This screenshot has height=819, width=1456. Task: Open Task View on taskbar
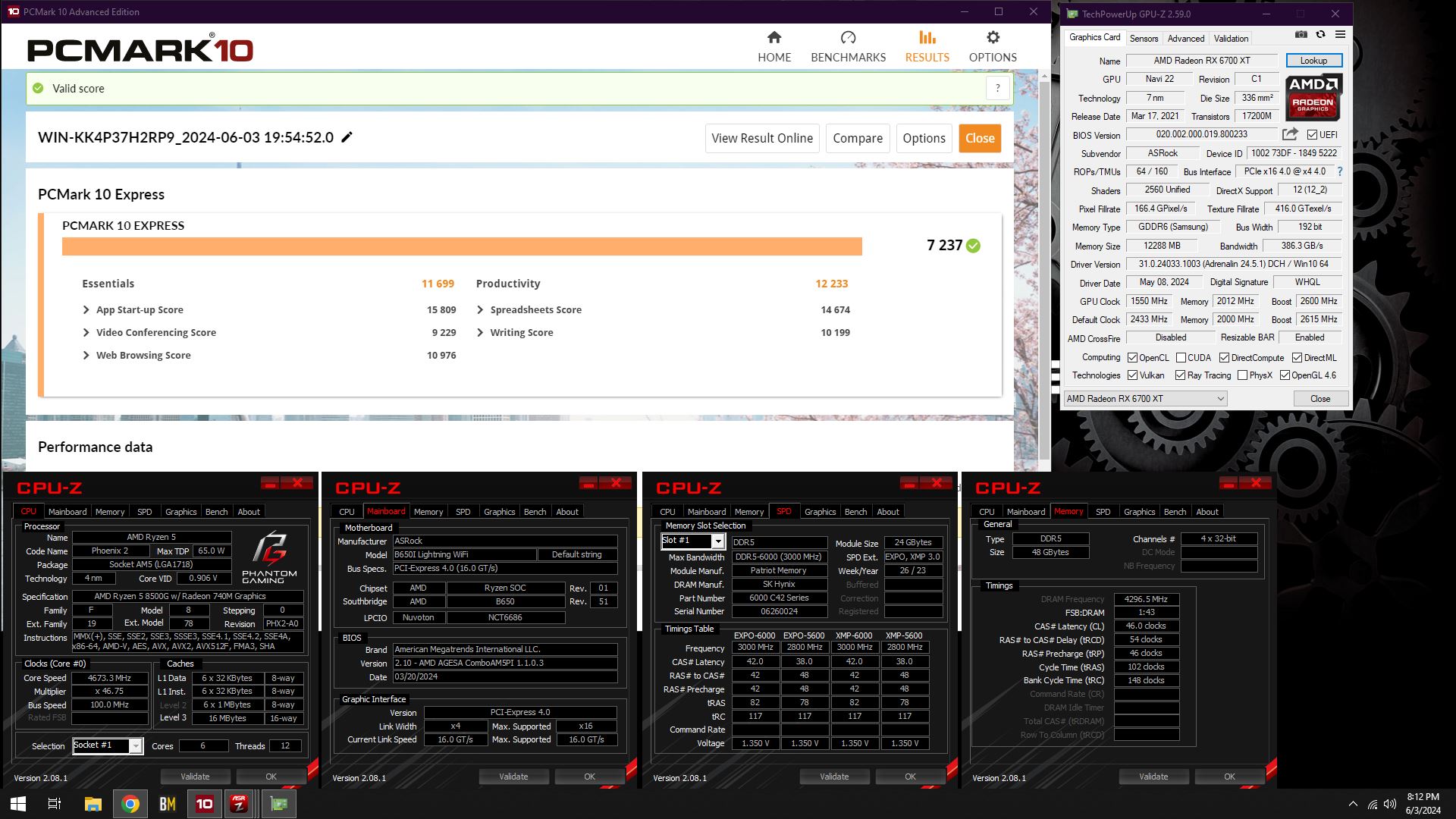point(55,804)
